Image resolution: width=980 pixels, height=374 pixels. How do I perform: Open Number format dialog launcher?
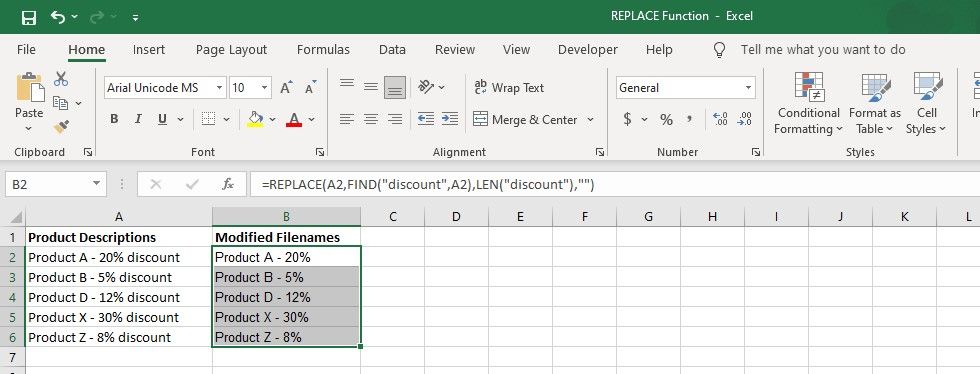[x=756, y=152]
